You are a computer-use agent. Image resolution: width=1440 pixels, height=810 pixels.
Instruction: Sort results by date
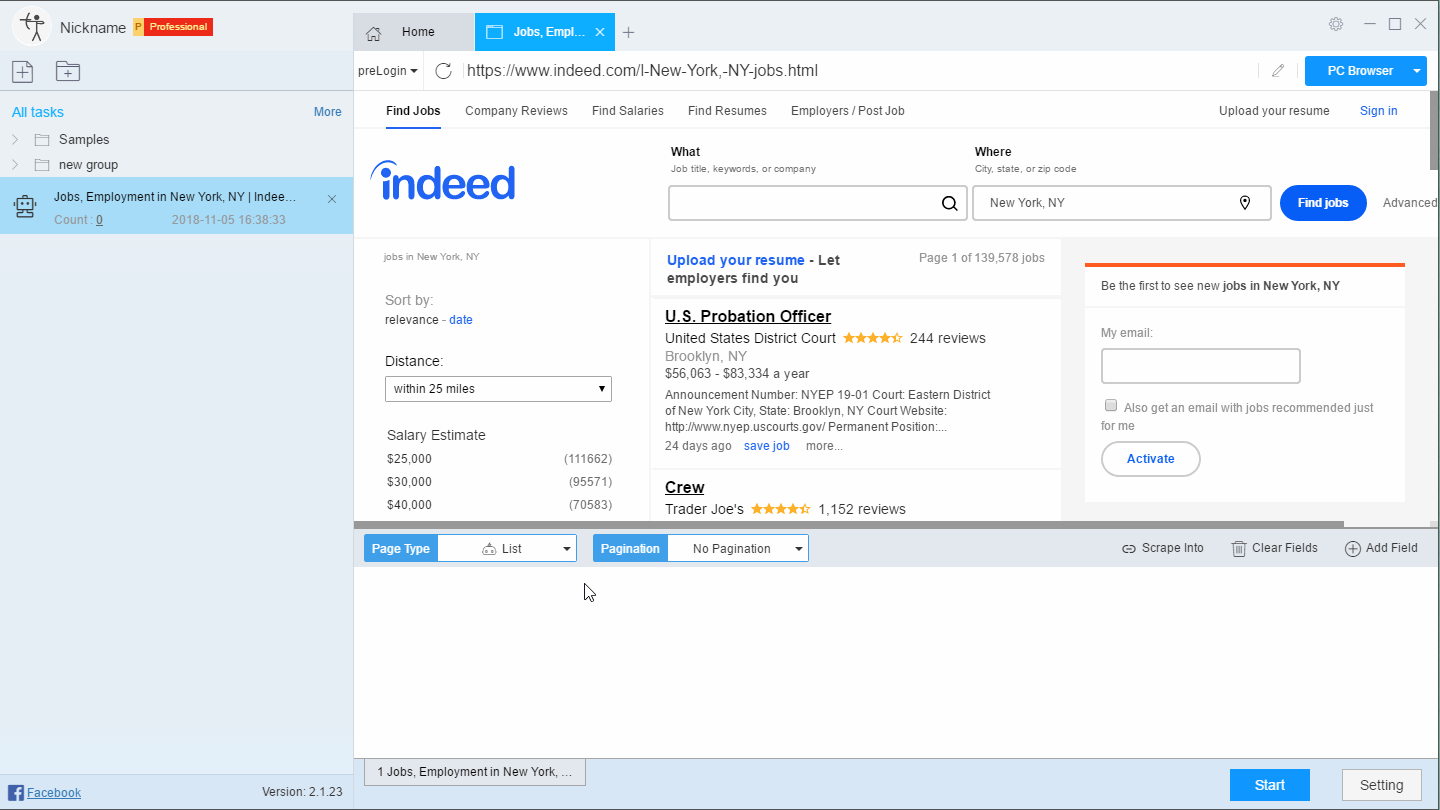point(461,320)
